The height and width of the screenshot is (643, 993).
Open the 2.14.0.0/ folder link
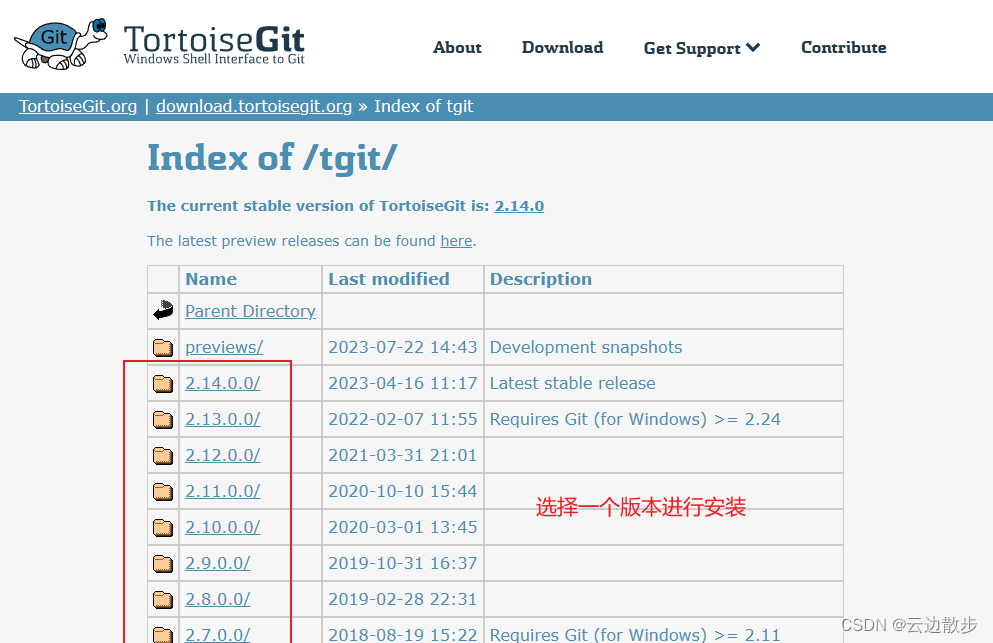click(x=222, y=383)
